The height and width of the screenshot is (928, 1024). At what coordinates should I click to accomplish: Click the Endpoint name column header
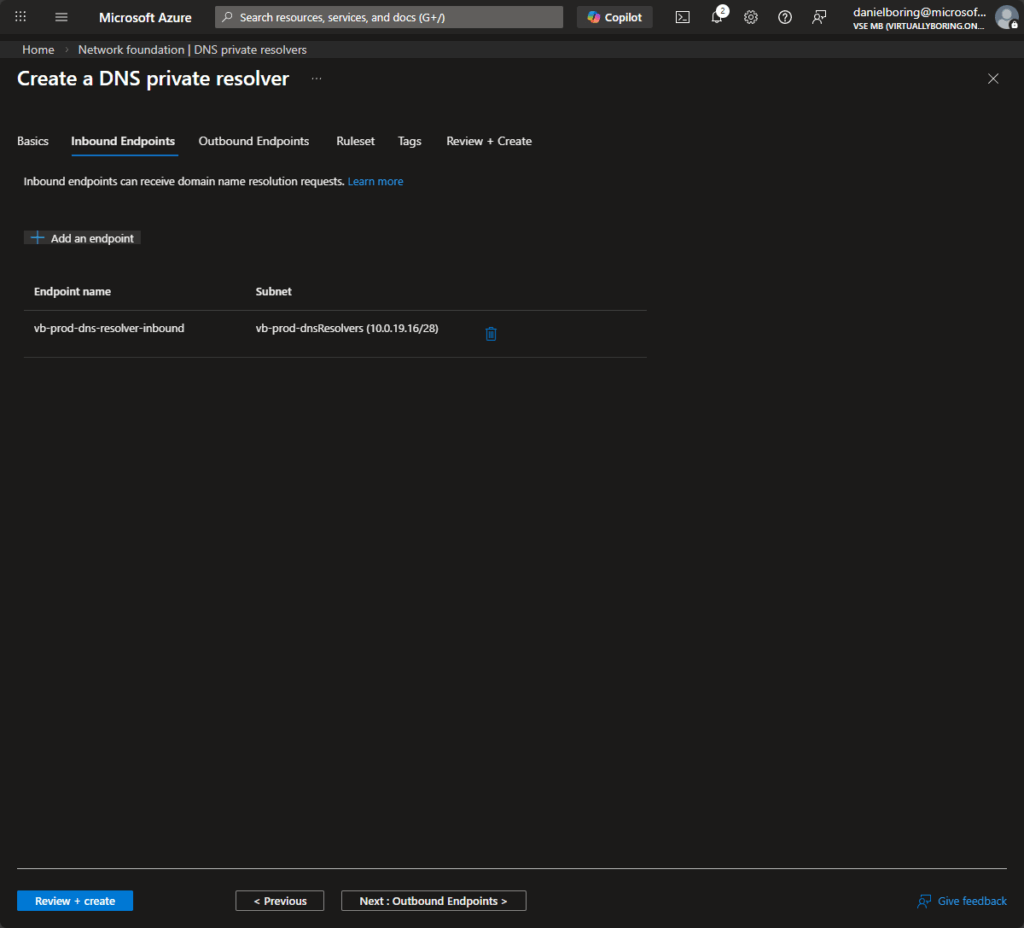tap(72, 291)
